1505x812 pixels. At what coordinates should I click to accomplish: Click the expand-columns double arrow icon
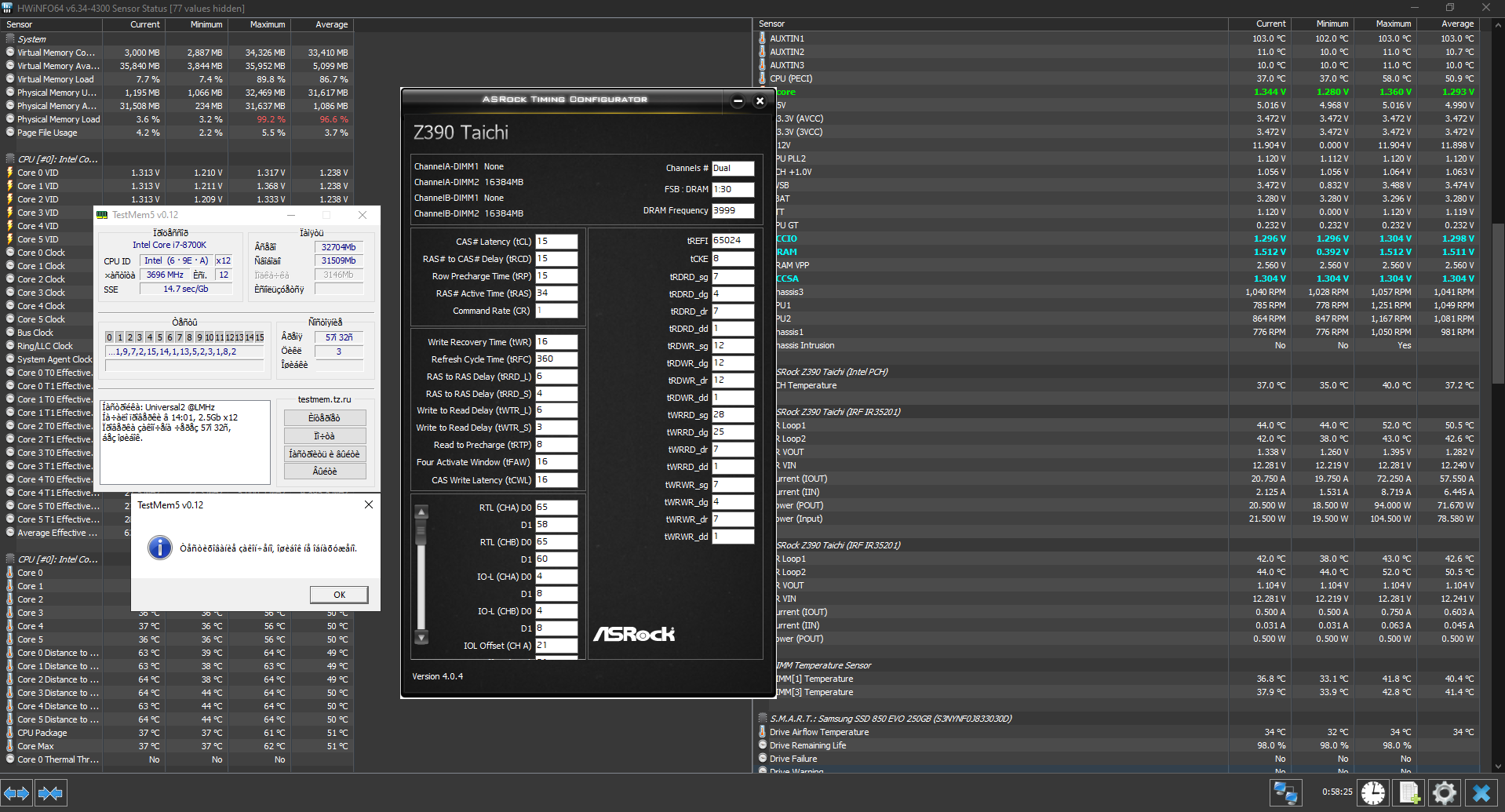pos(16,793)
